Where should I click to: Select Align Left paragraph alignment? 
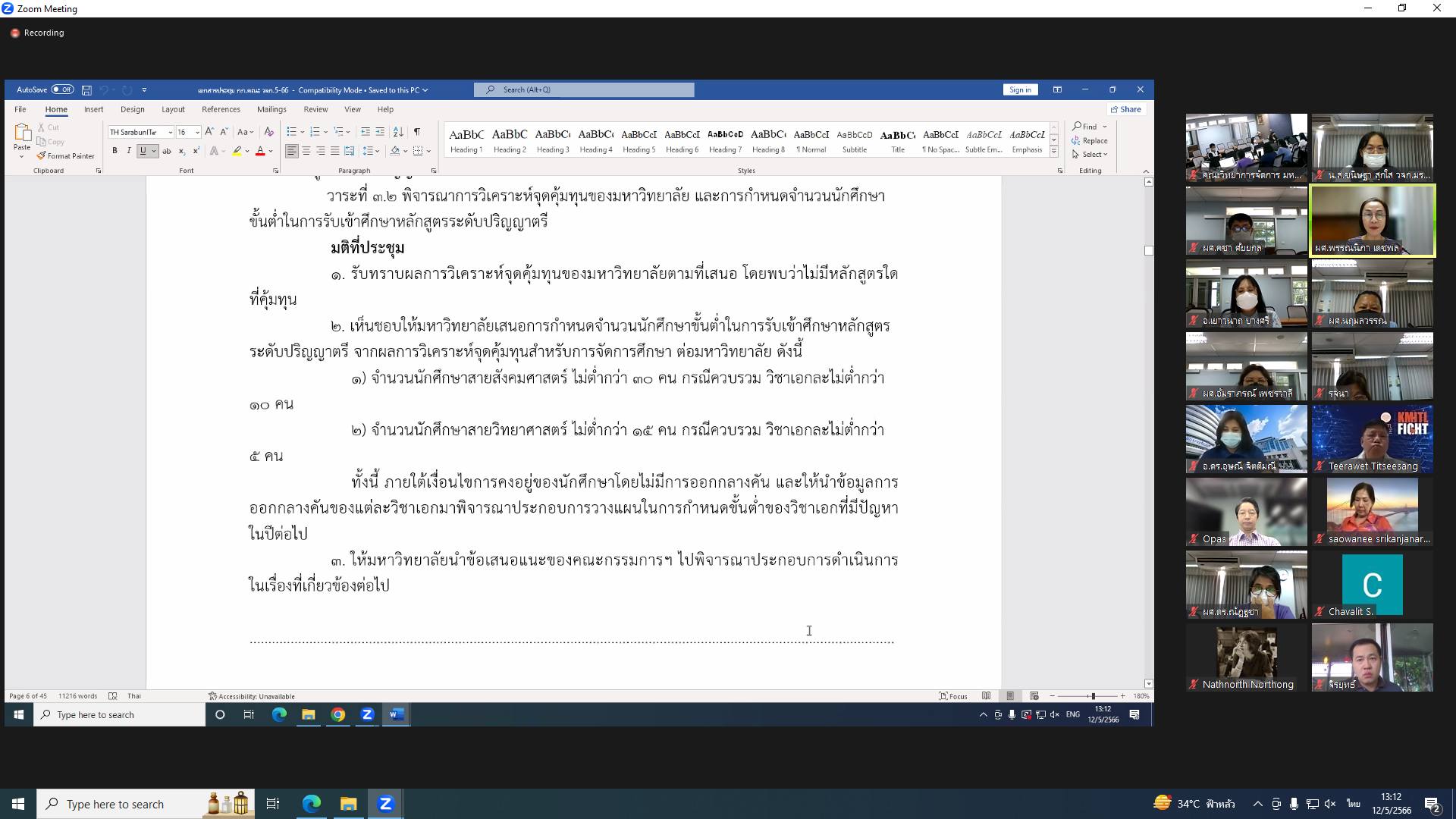(291, 151)
